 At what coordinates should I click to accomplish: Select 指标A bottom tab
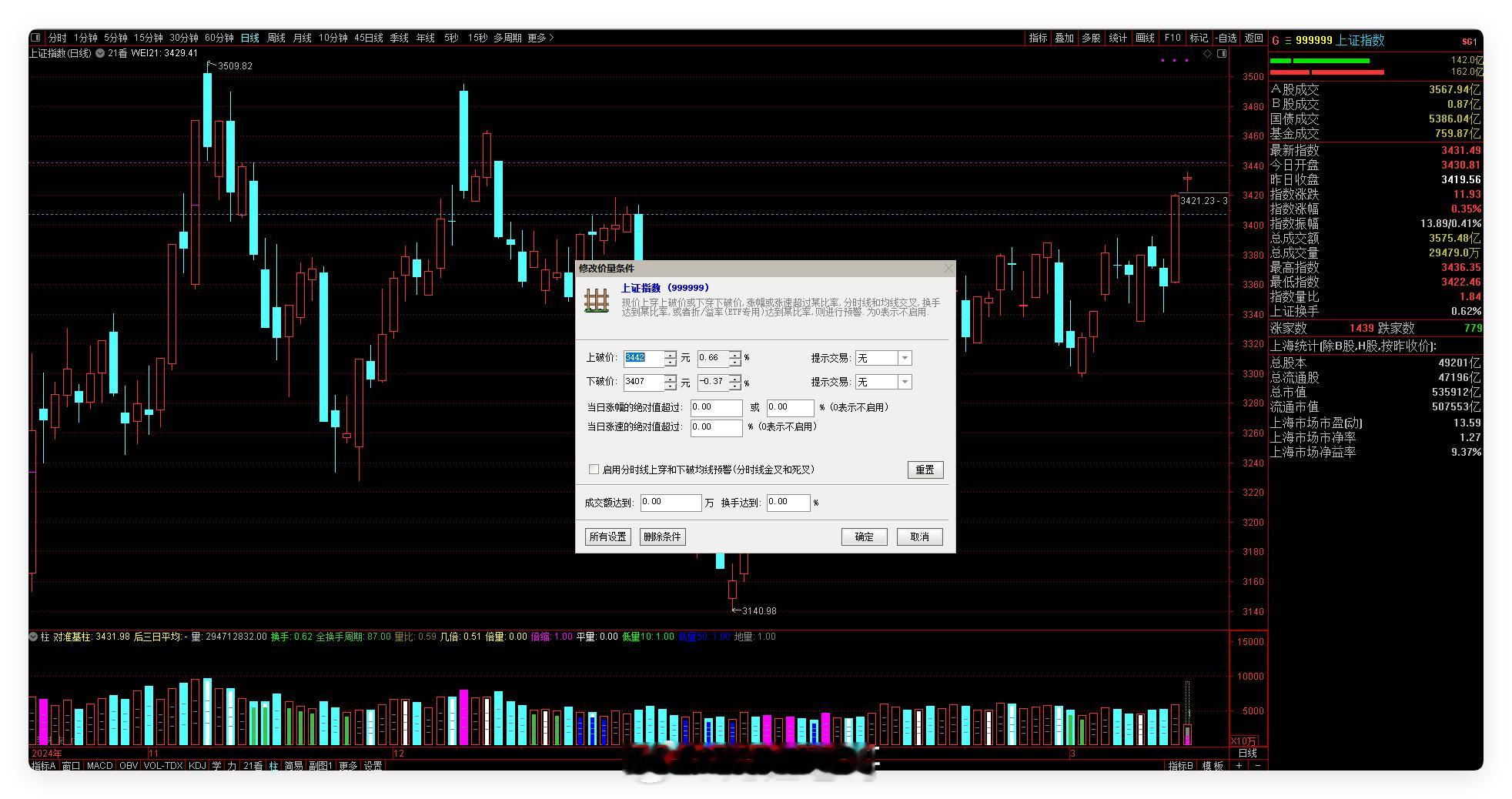click(x=43, y=766)
